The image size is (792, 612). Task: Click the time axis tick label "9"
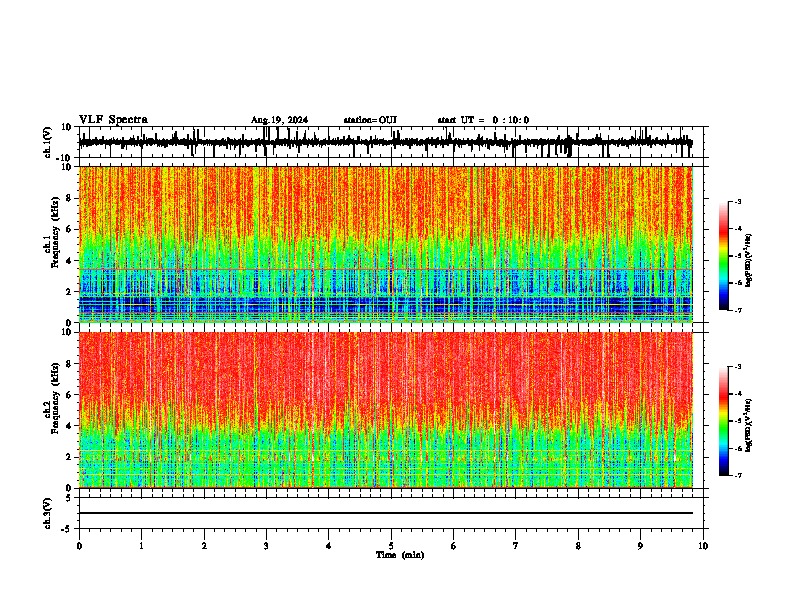click(x=640, y=546)
